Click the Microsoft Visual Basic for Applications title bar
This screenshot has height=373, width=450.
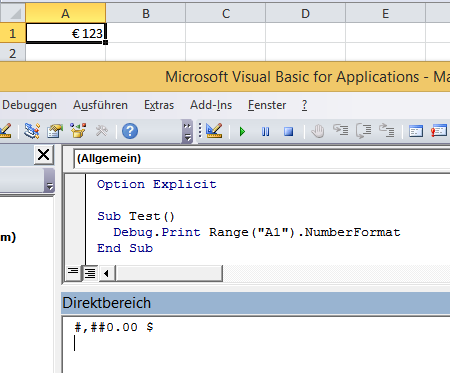click(x=225, y=77)
